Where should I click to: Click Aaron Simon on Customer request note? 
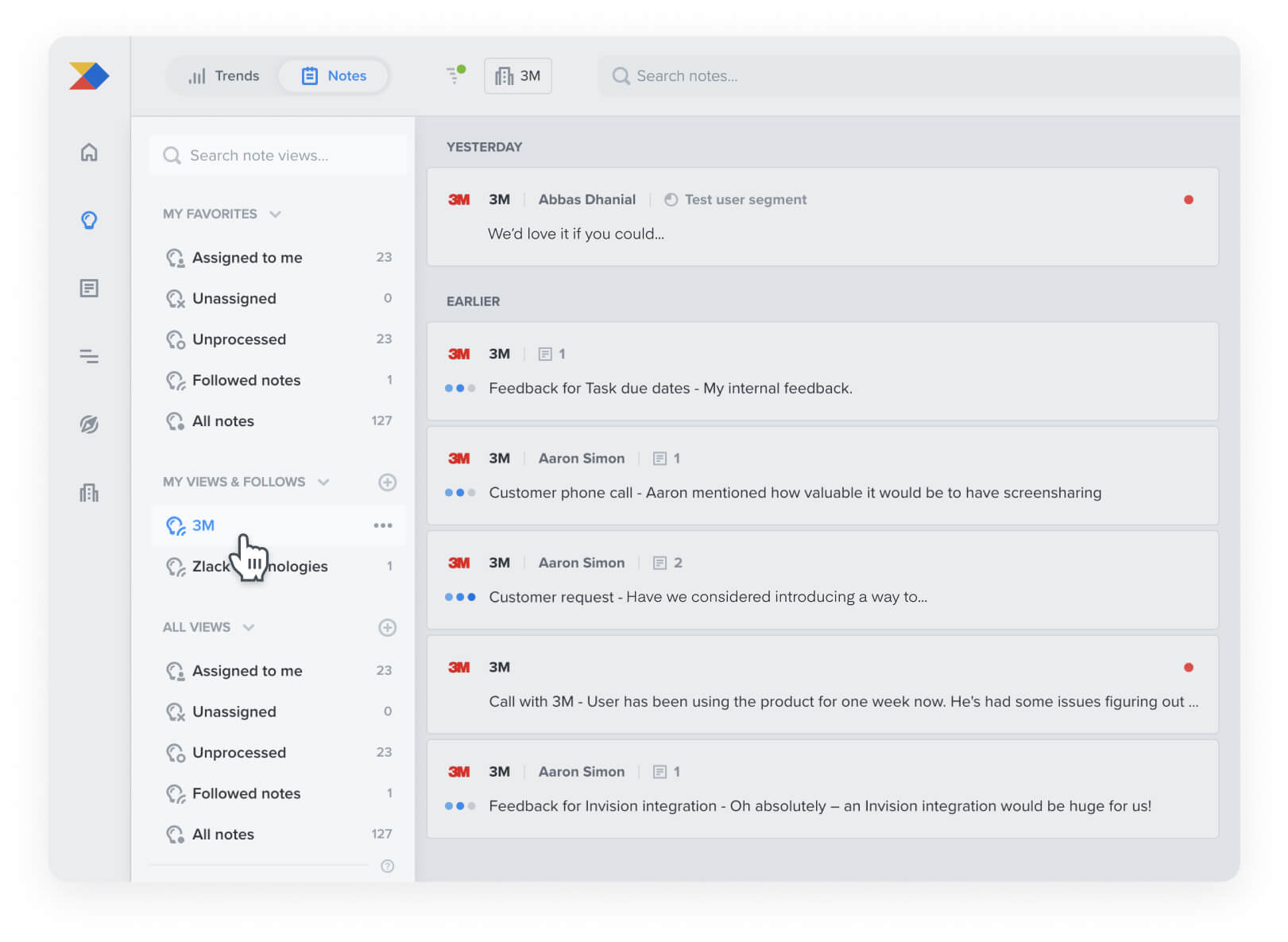(582, 563)
